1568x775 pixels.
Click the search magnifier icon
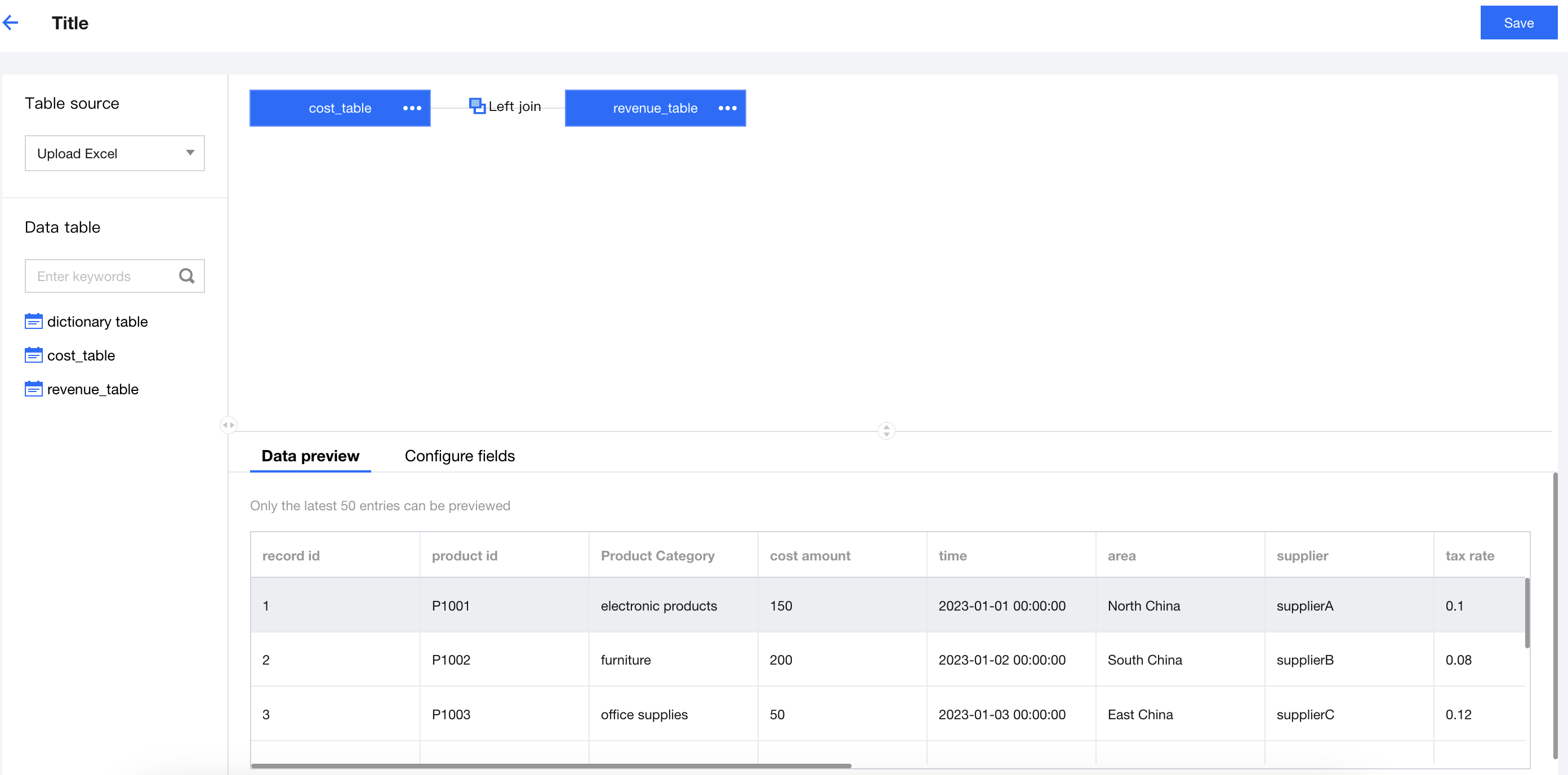pos(187,277)
